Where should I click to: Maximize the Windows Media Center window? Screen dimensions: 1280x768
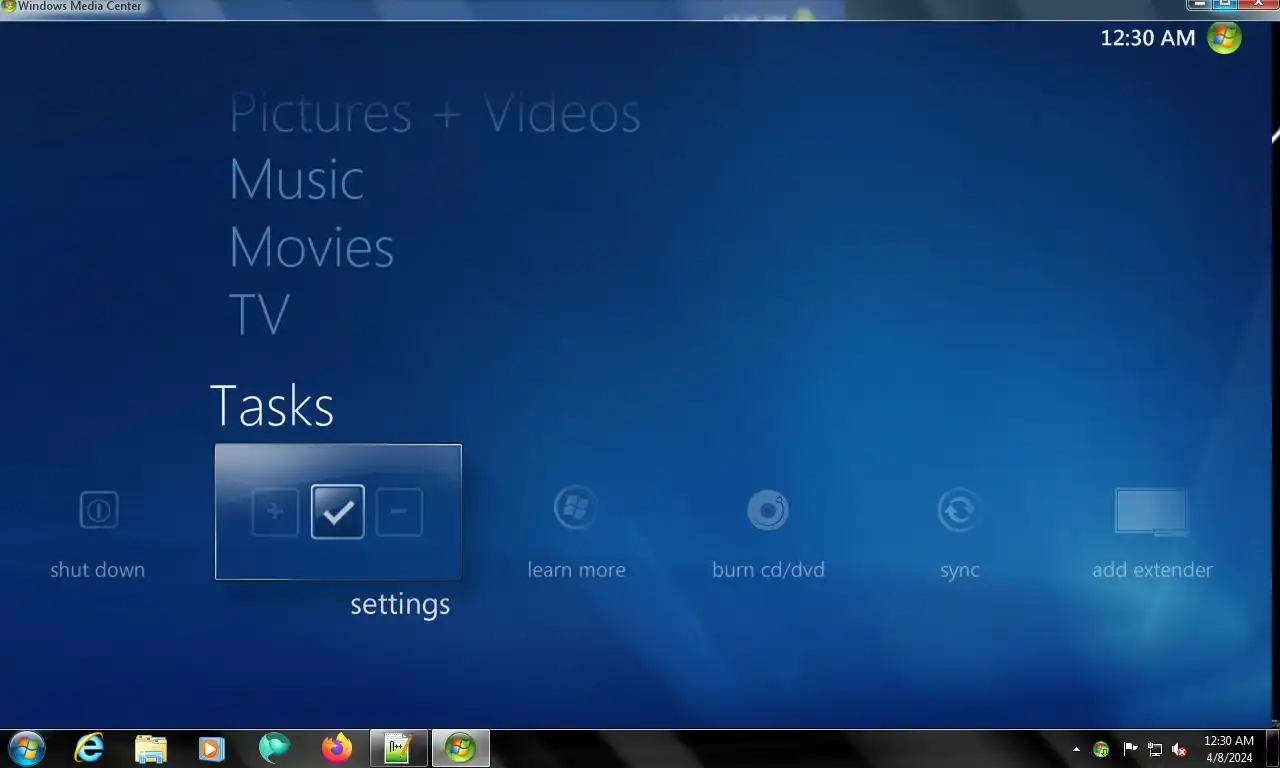click(x=1225, y=5)
